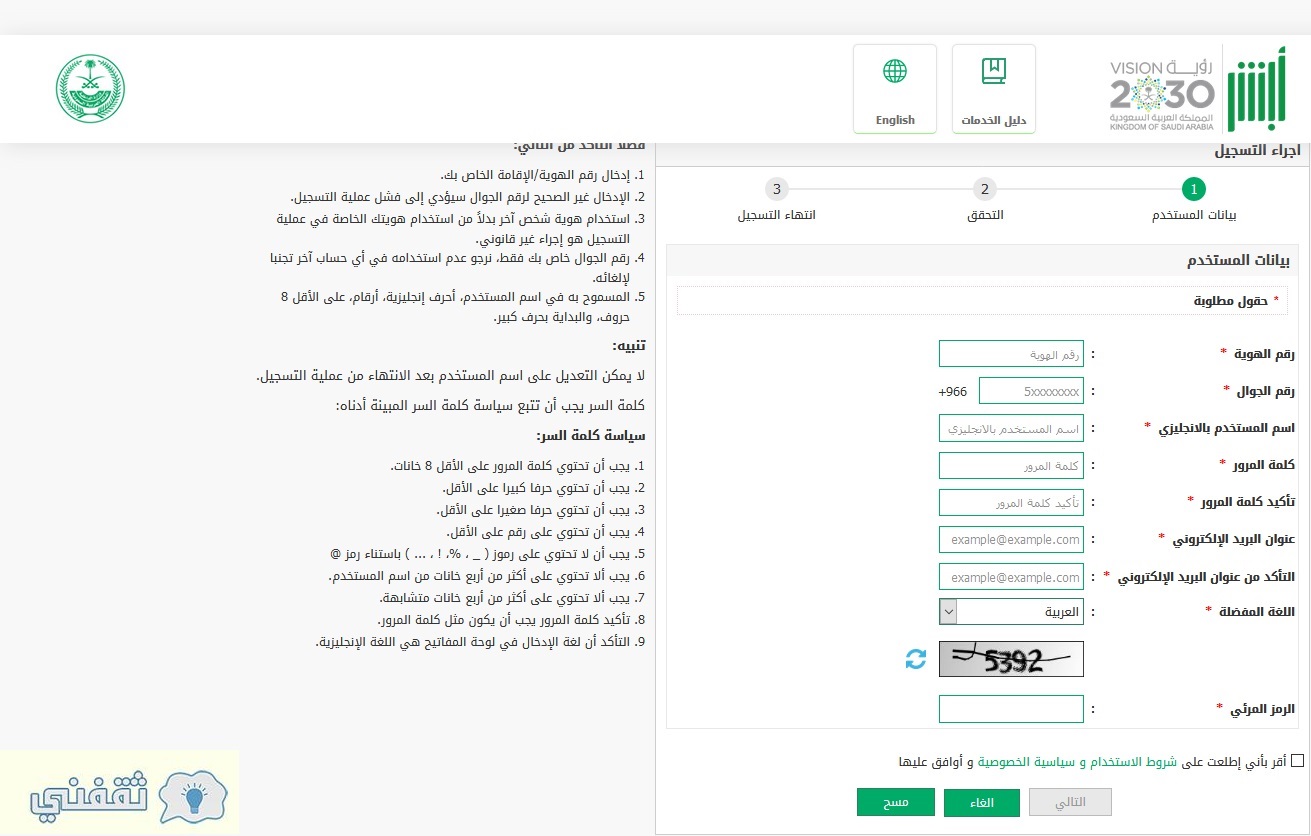Check the terms and privacy agreement box
The width and height of the screenshot is (1311, 836).
(1297, 761)
